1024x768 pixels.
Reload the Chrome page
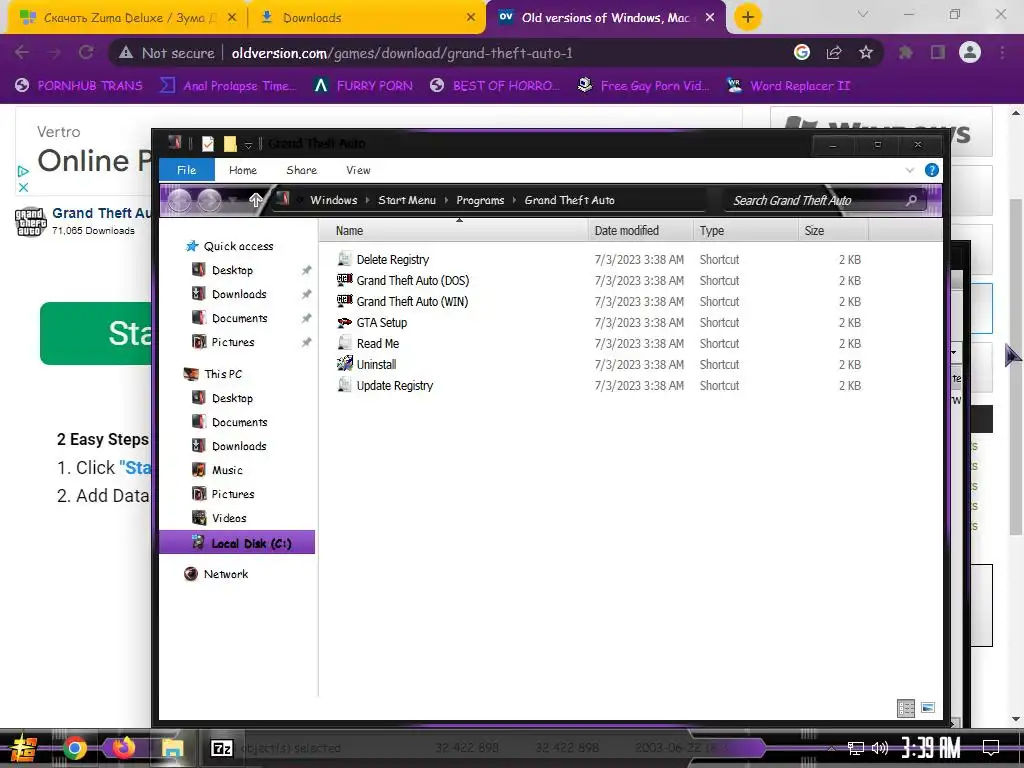(x=86, y=53)
